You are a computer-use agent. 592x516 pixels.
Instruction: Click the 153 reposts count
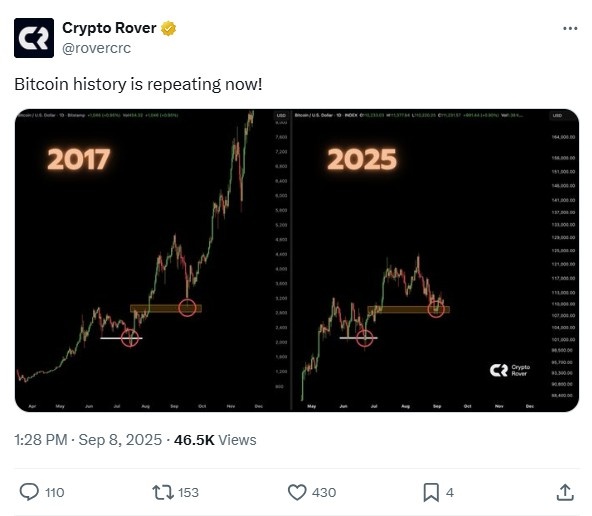click(x=188, y=493)
